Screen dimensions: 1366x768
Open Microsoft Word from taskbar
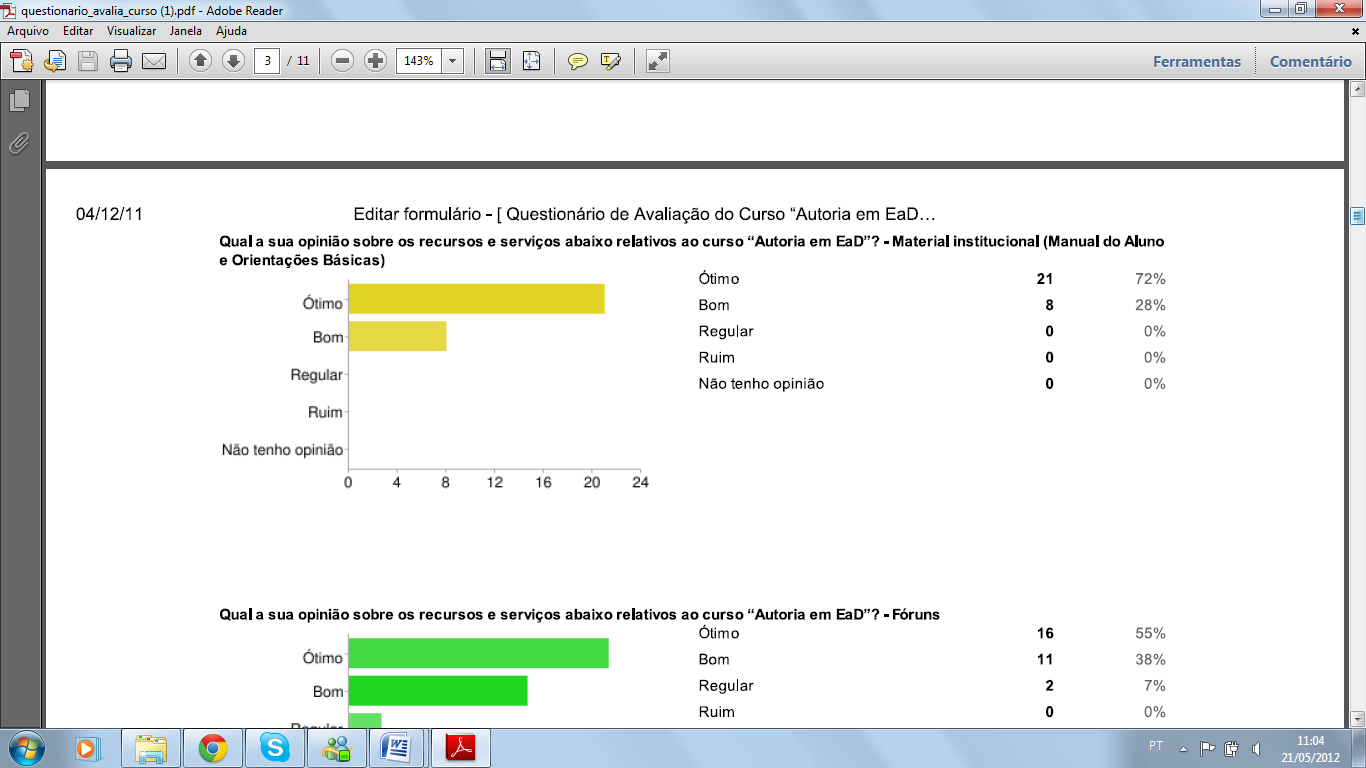(x=399, y=747)
